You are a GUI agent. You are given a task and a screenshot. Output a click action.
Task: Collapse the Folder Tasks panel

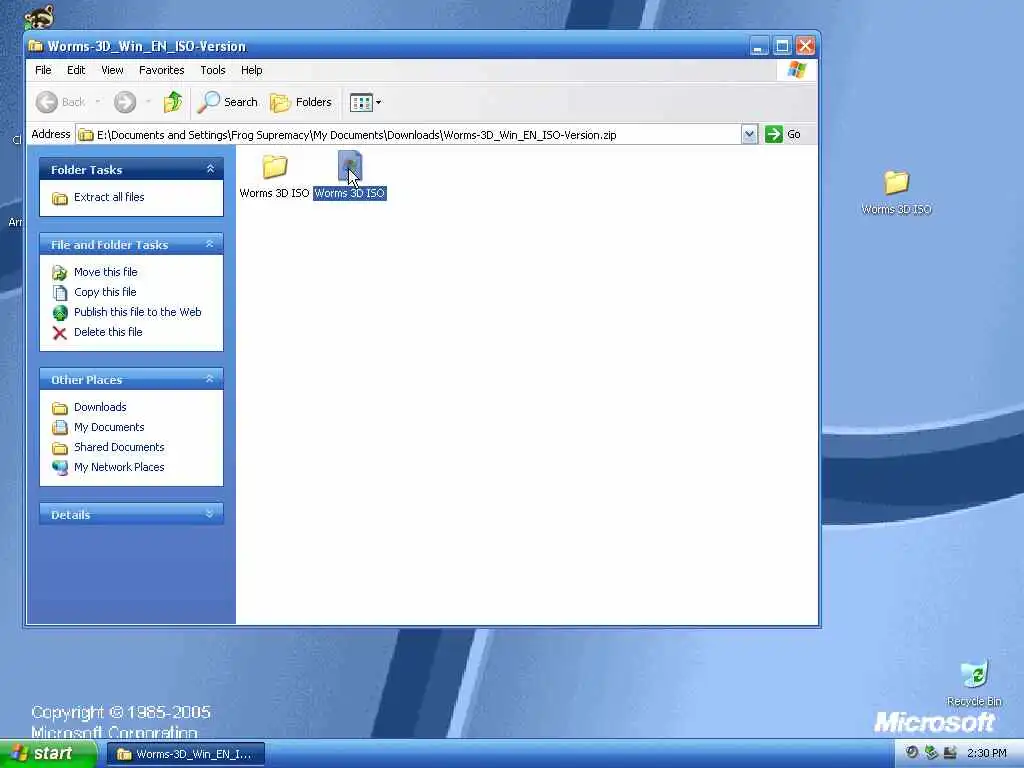click(x=210, y=169)
